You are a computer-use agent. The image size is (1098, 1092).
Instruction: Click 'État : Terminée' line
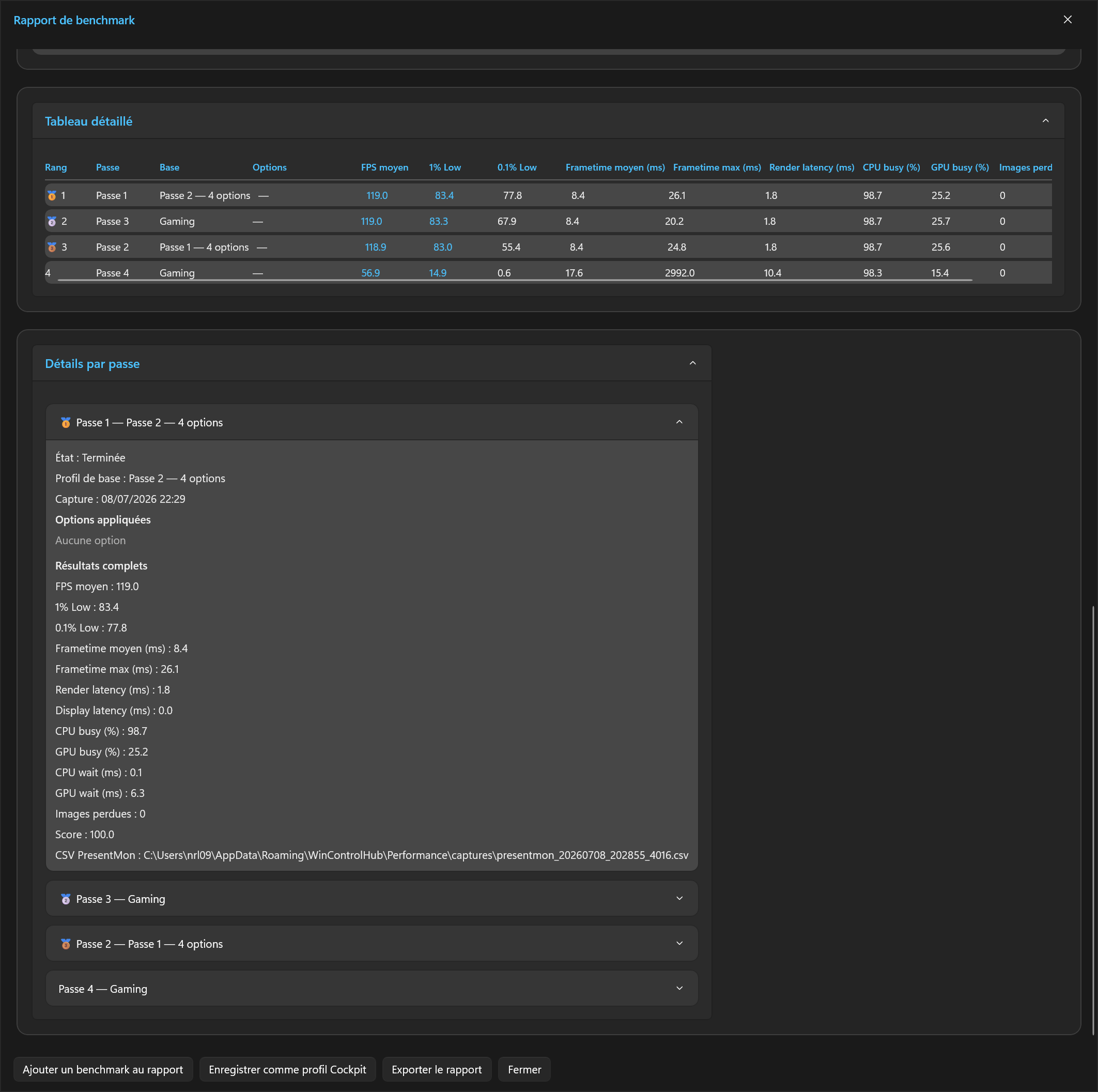[90, 457]
